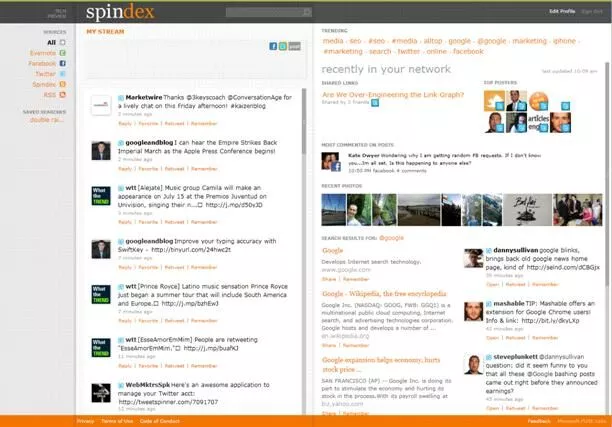Click the RSS service icon in sidebar
This screenshot has height=427, width=612.
click(x=62, y=94)
